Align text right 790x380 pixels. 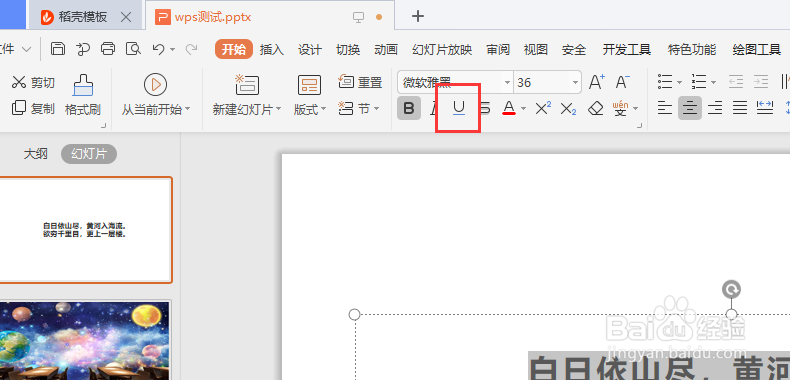[715, 108]
